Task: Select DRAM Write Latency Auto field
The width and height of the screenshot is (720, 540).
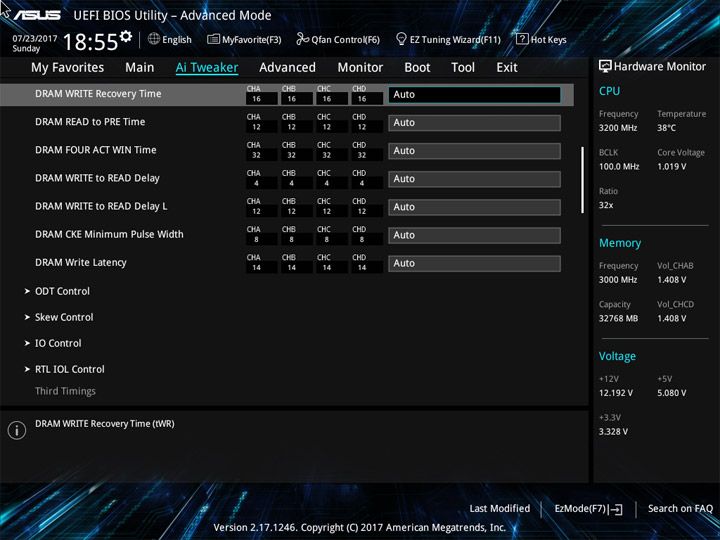Action: coord(474,264)
